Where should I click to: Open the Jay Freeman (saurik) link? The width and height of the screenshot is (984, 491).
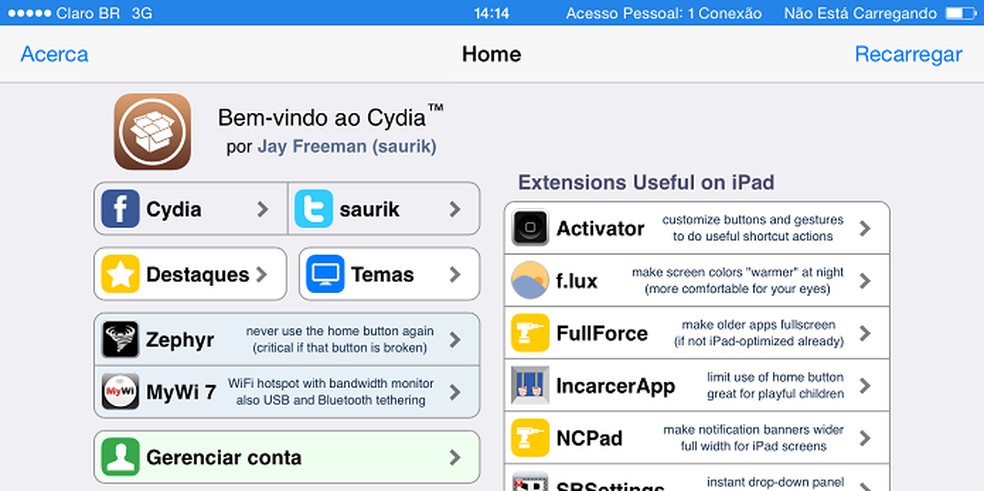coord(347,147)
